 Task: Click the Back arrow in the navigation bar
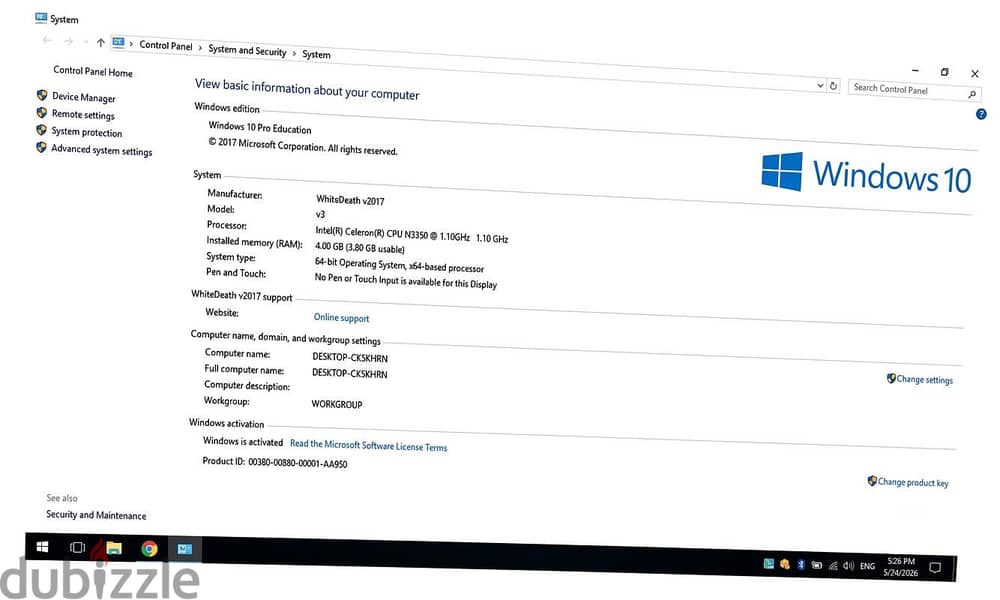[47, 40]
